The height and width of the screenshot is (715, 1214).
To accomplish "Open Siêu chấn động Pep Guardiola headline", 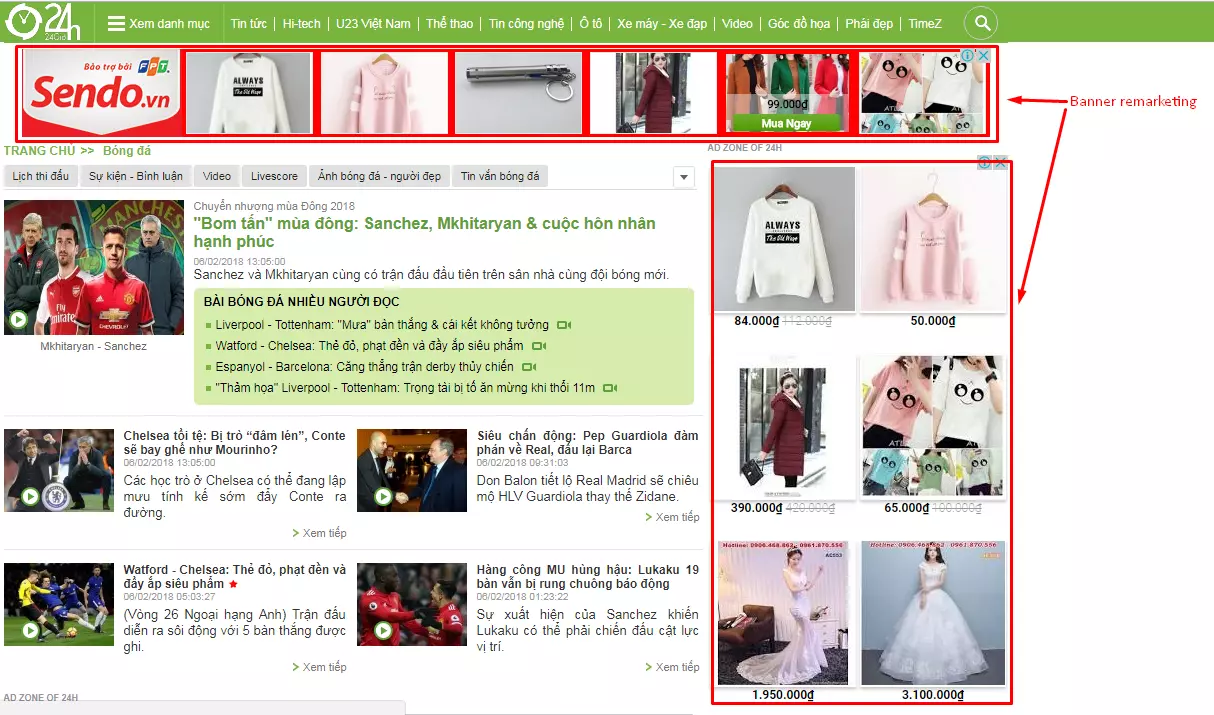I will [588, 442].
